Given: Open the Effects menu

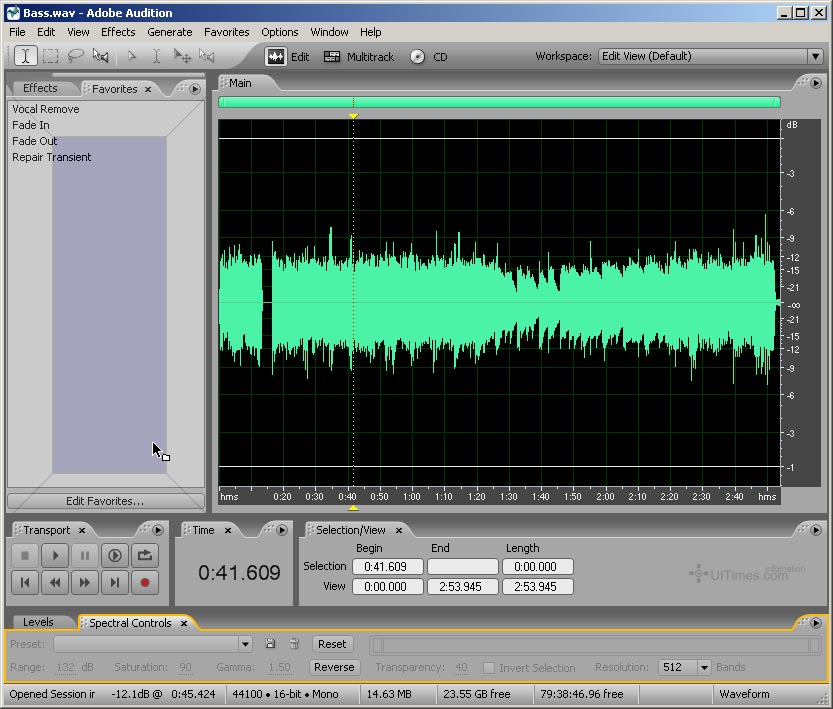Looking at the screenshot, I should pos(118,32).
